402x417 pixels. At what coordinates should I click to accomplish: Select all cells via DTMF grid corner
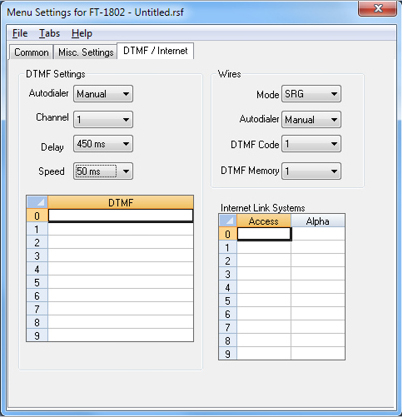37,202
